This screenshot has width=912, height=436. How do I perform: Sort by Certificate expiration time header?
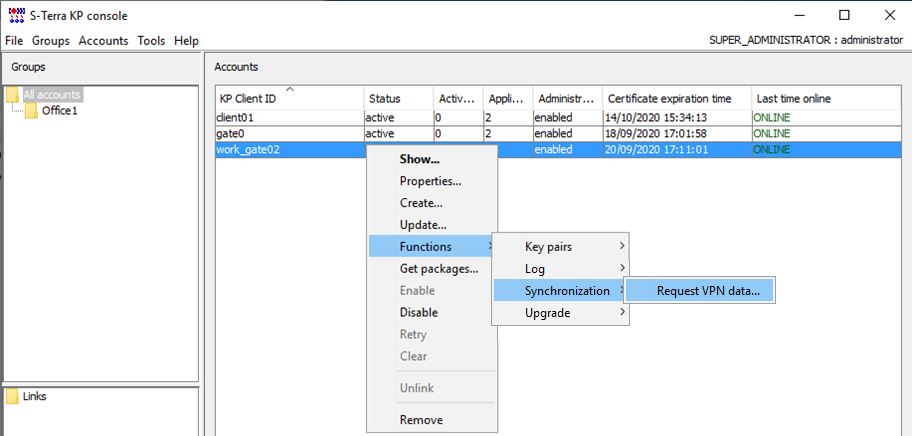677,98
